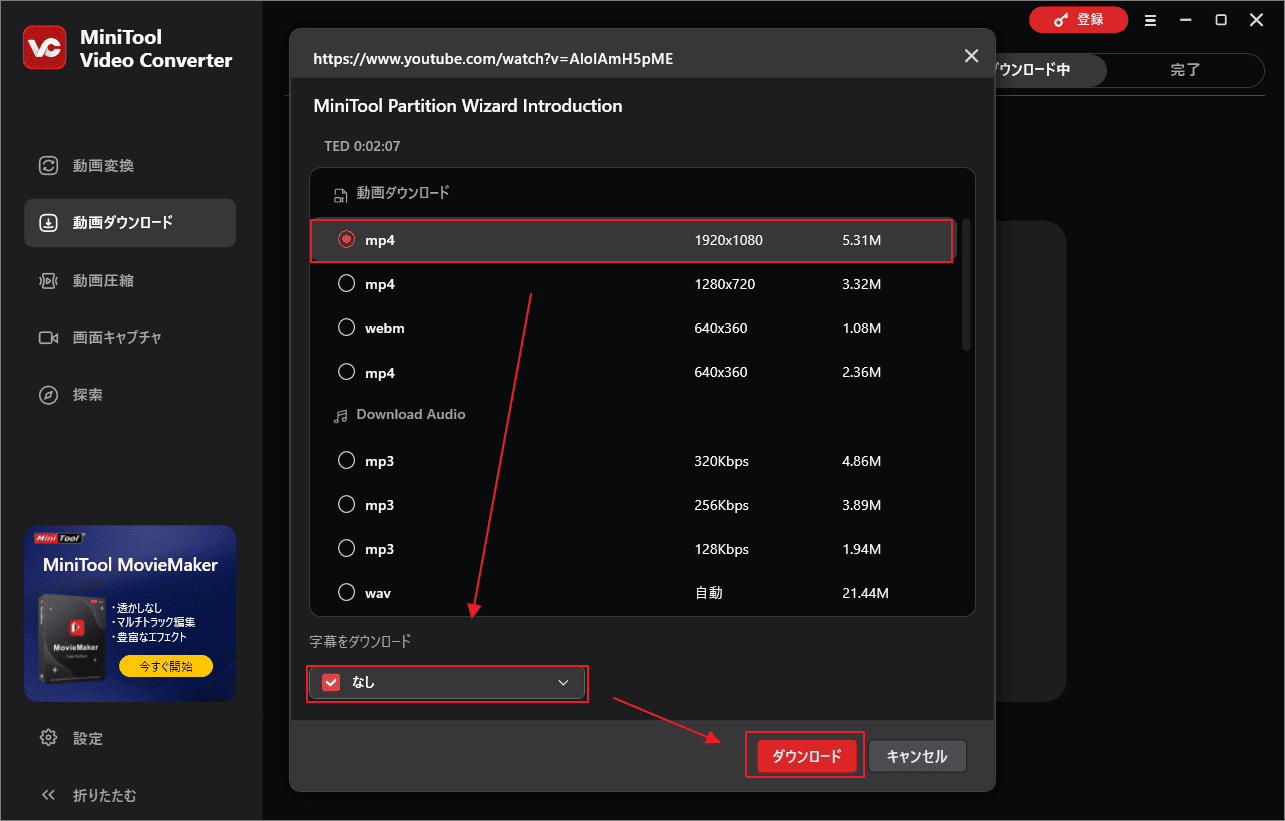
Task: Click the screen capture camera icon
Action: point(48,338)
